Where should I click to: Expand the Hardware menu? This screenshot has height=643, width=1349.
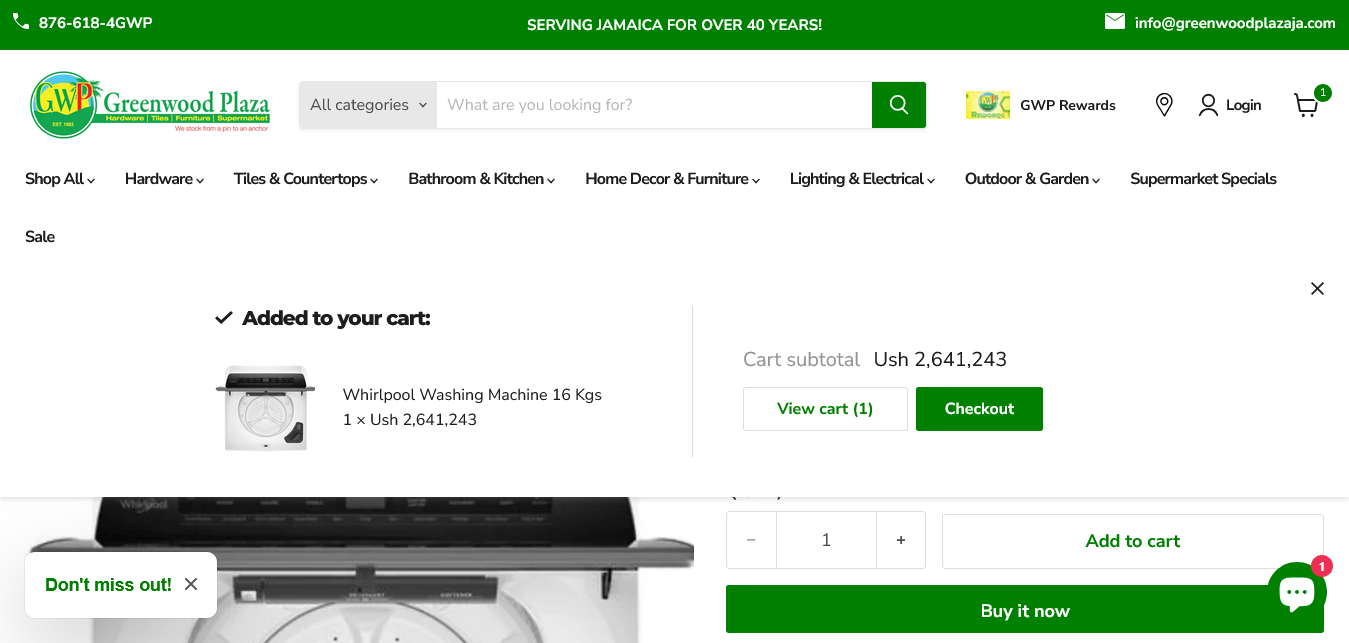(x=164, y=179)
